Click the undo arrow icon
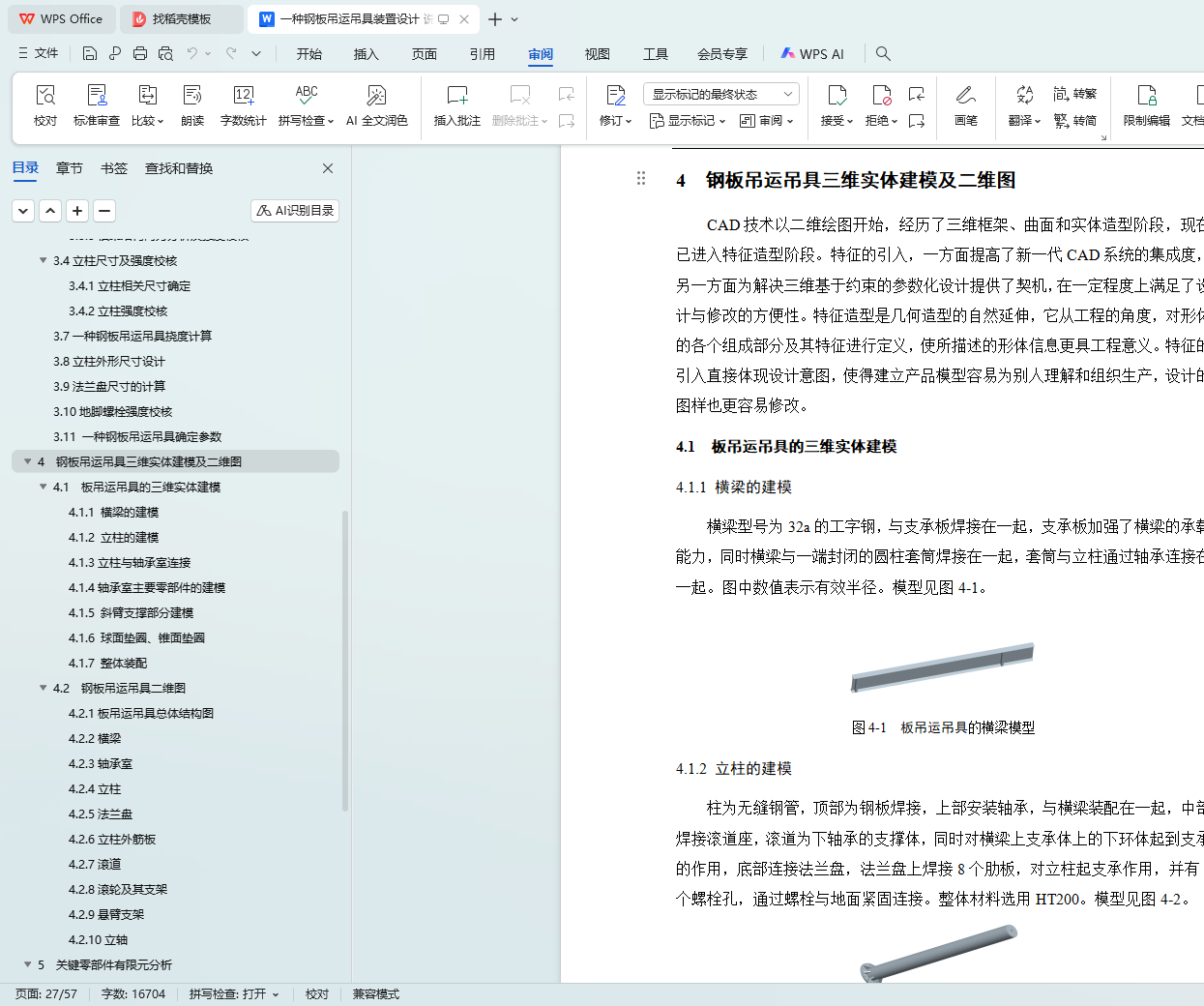 click(x=192, y=53)
